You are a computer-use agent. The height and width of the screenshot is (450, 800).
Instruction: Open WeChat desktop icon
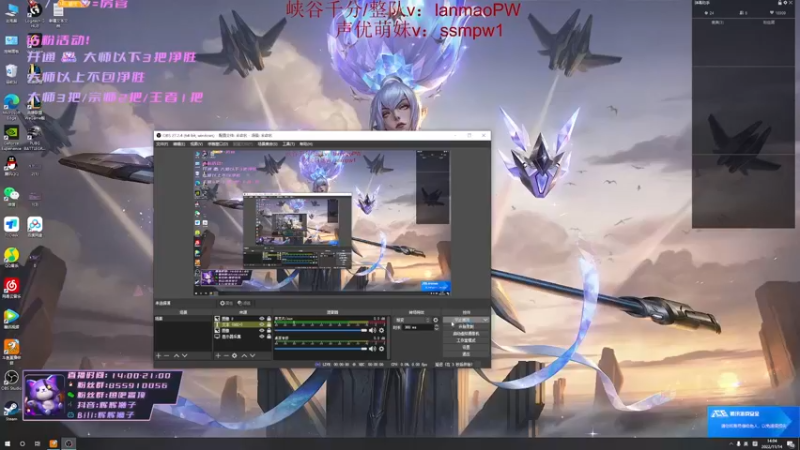click(11, 196)
